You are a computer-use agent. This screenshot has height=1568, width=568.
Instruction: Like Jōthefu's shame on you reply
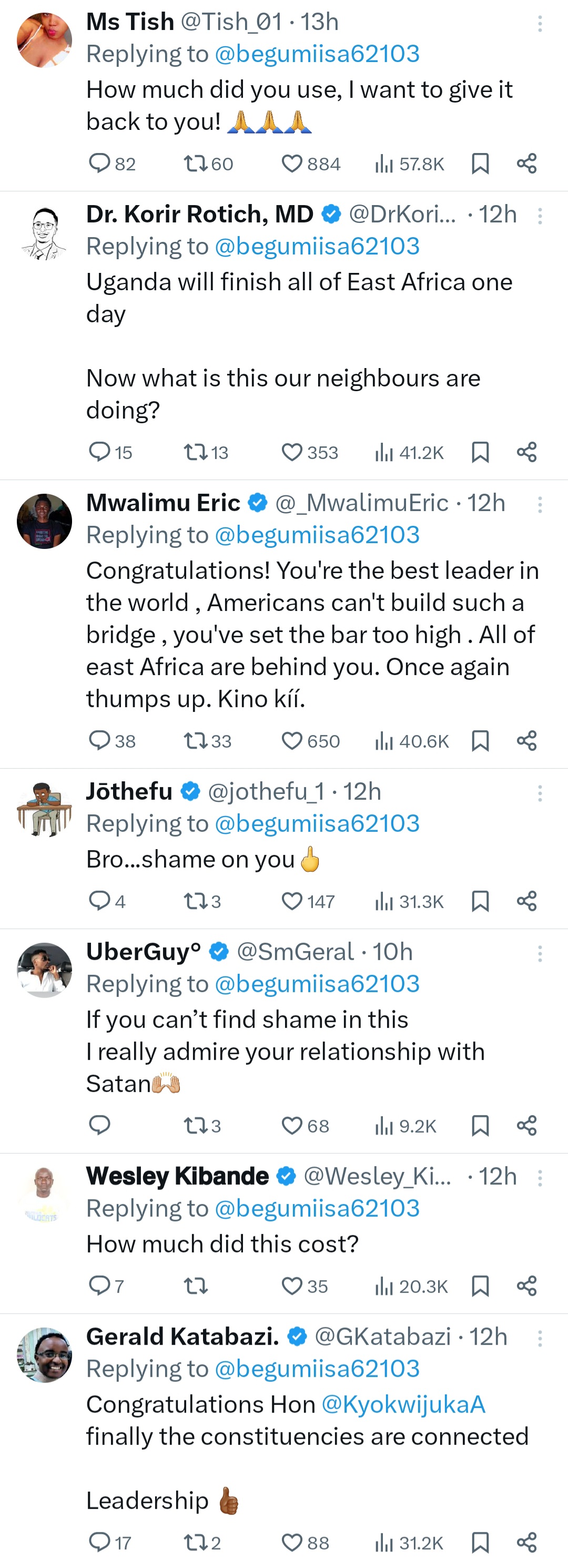[292, 901]
